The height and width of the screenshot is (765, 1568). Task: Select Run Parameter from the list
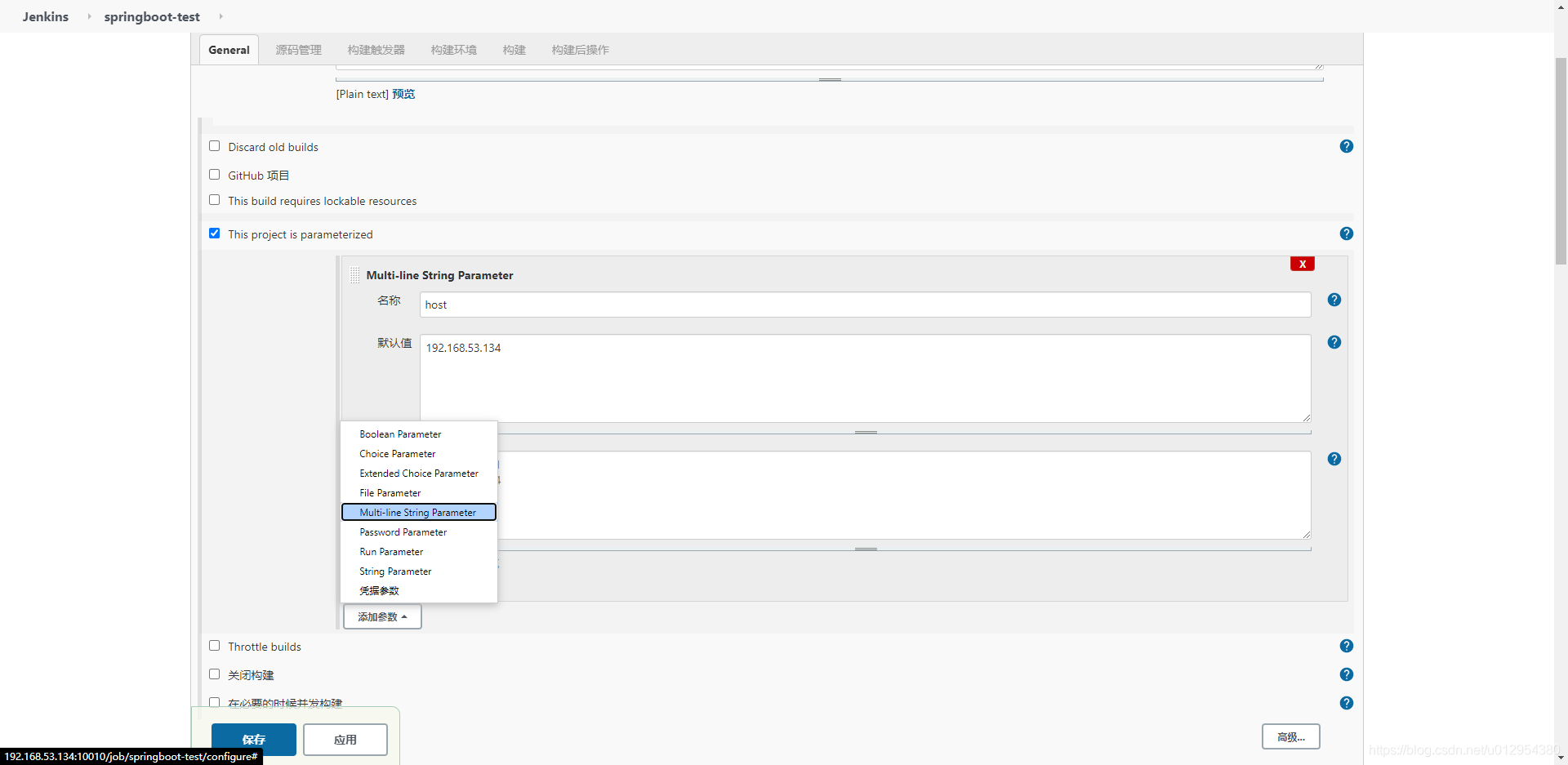click(419, 552)
